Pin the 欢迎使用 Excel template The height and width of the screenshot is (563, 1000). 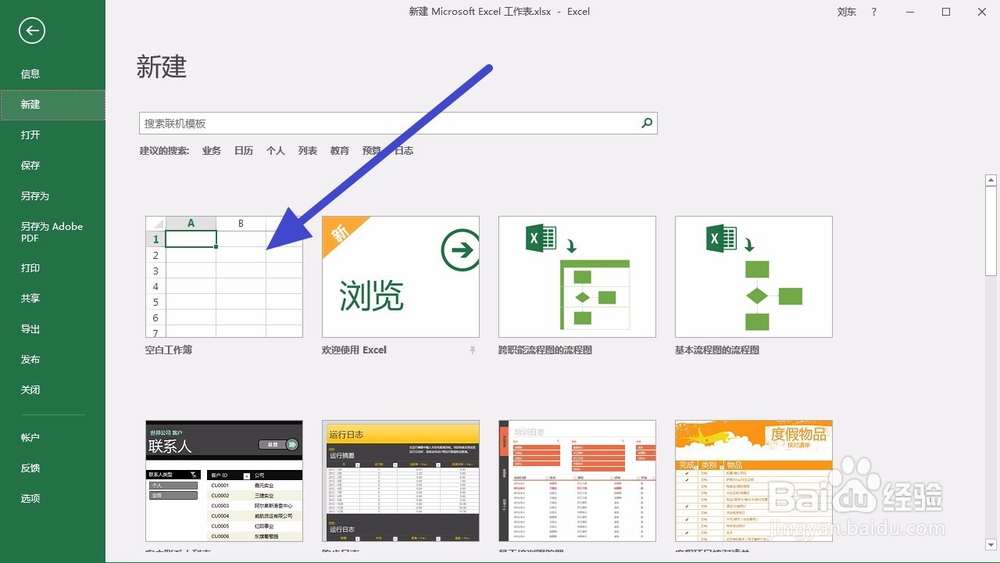click(x=473, y=350)
